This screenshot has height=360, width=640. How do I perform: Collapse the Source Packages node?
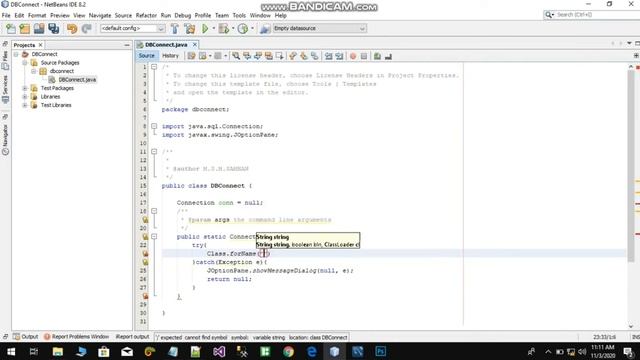pyautogui.click(x=25, y=62)
